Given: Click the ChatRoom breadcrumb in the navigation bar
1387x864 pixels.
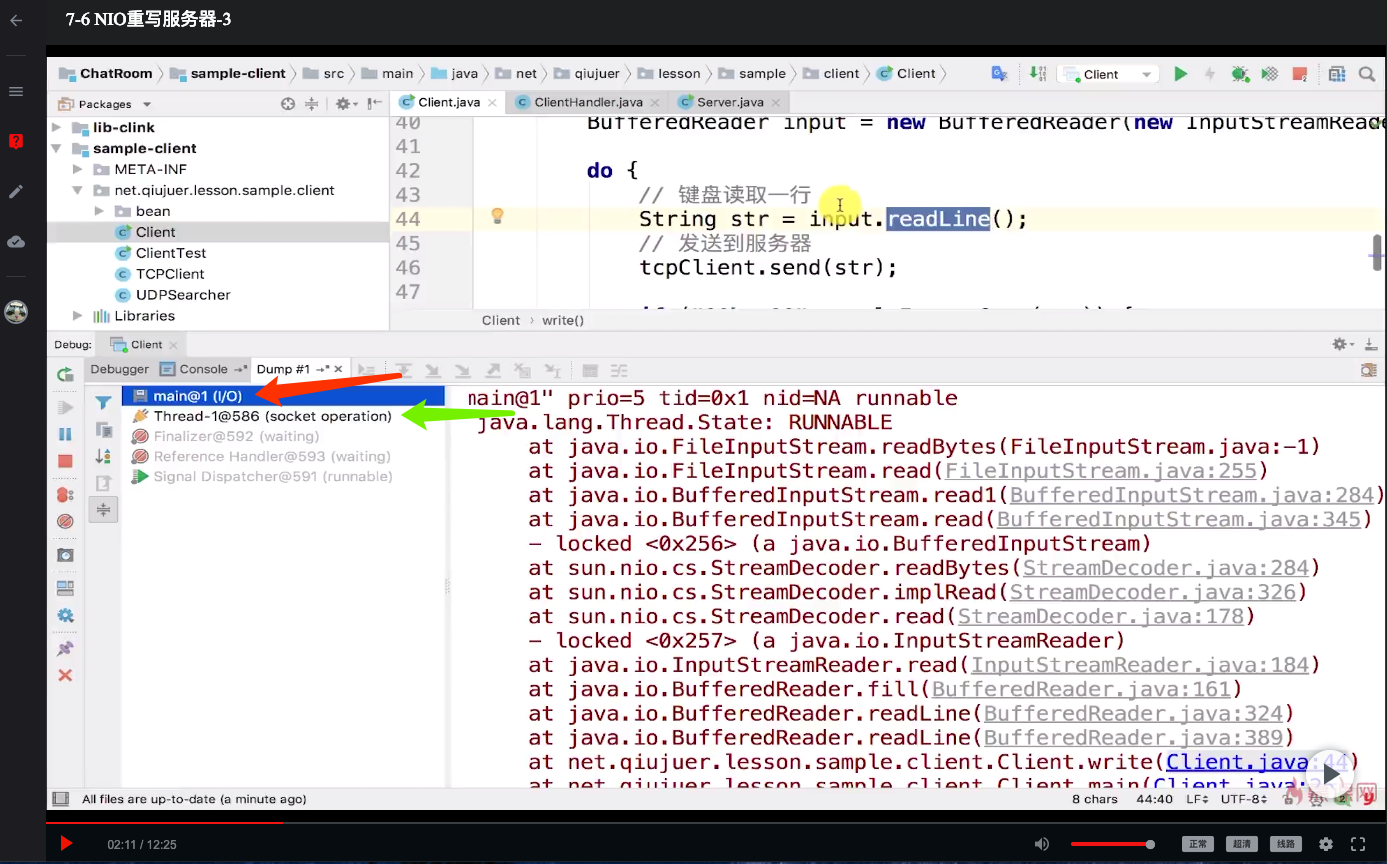Looking at the screenshot, I should pos(106,74).
